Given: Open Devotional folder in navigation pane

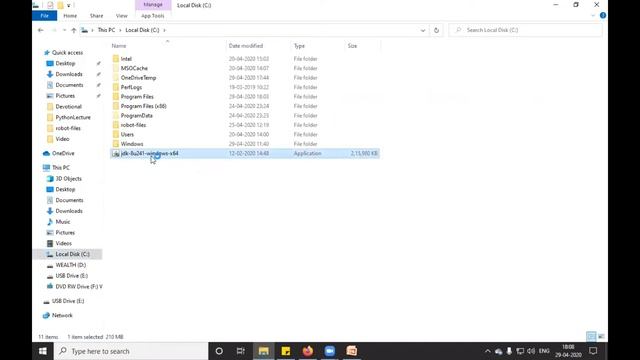Looking at the screenshot, I should [x=68, y=107].
